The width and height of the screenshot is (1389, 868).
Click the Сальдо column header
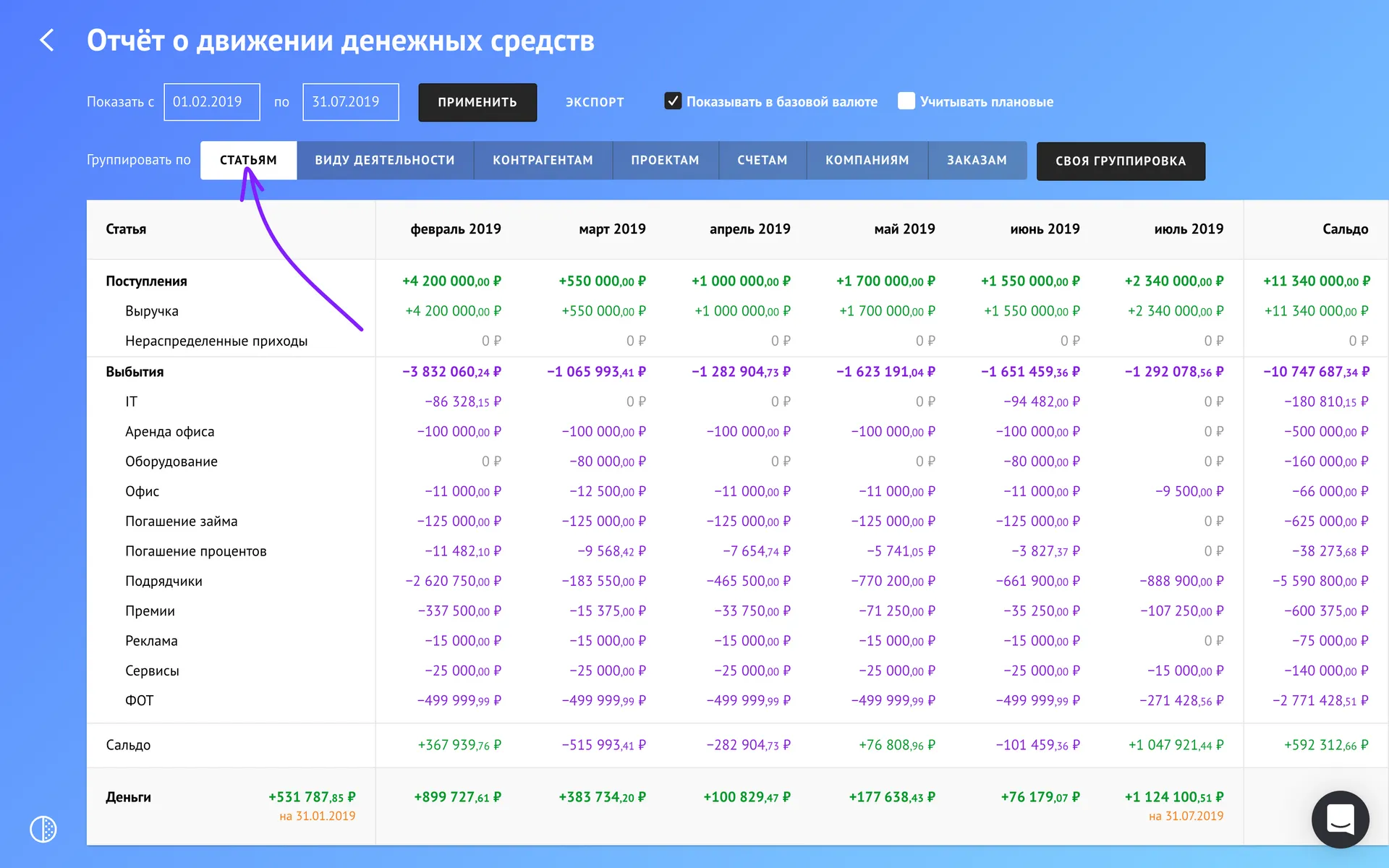pos(1345,229)
